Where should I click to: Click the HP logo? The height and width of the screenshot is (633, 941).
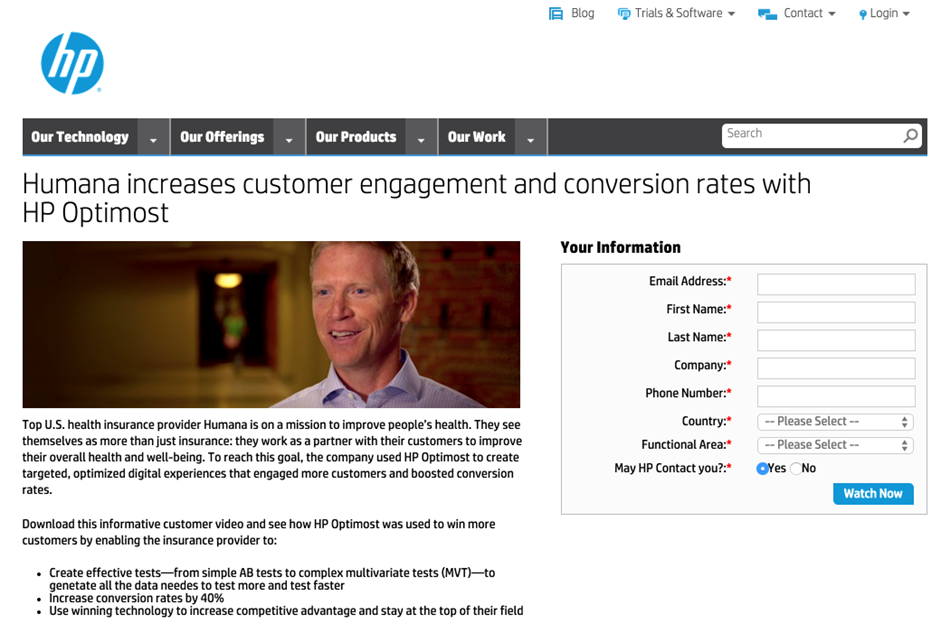click(x=72, y=63)
